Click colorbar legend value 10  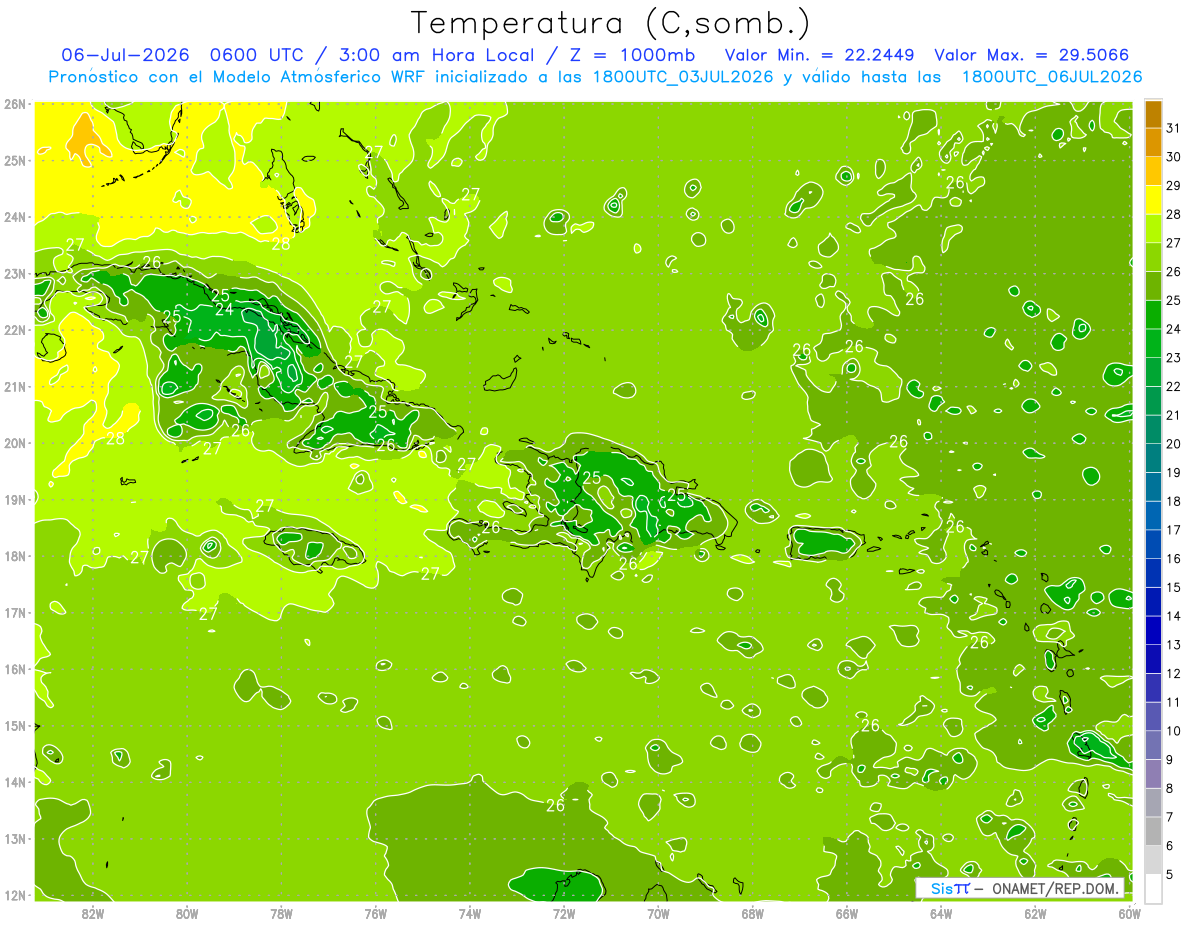tap(1173, 731)
